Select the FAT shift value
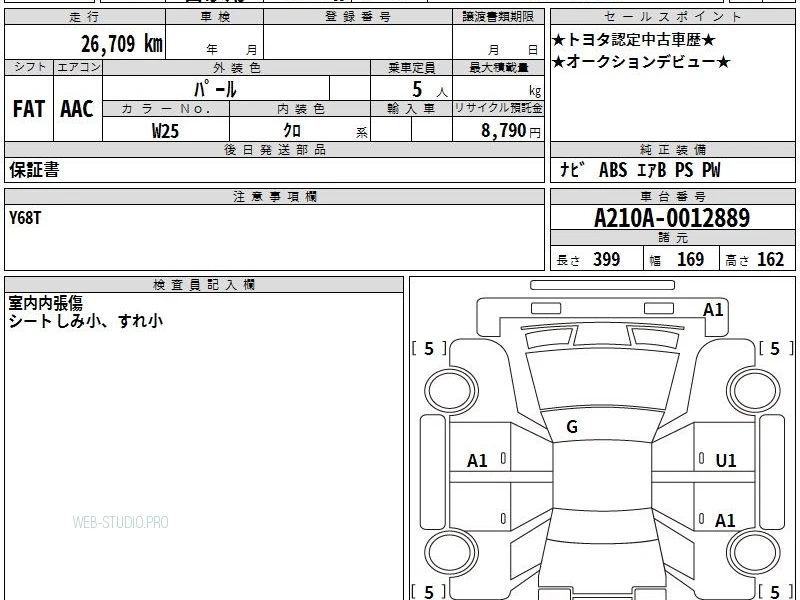The width and height of the screenshot is (800, 600). click(x=29, y=109)
